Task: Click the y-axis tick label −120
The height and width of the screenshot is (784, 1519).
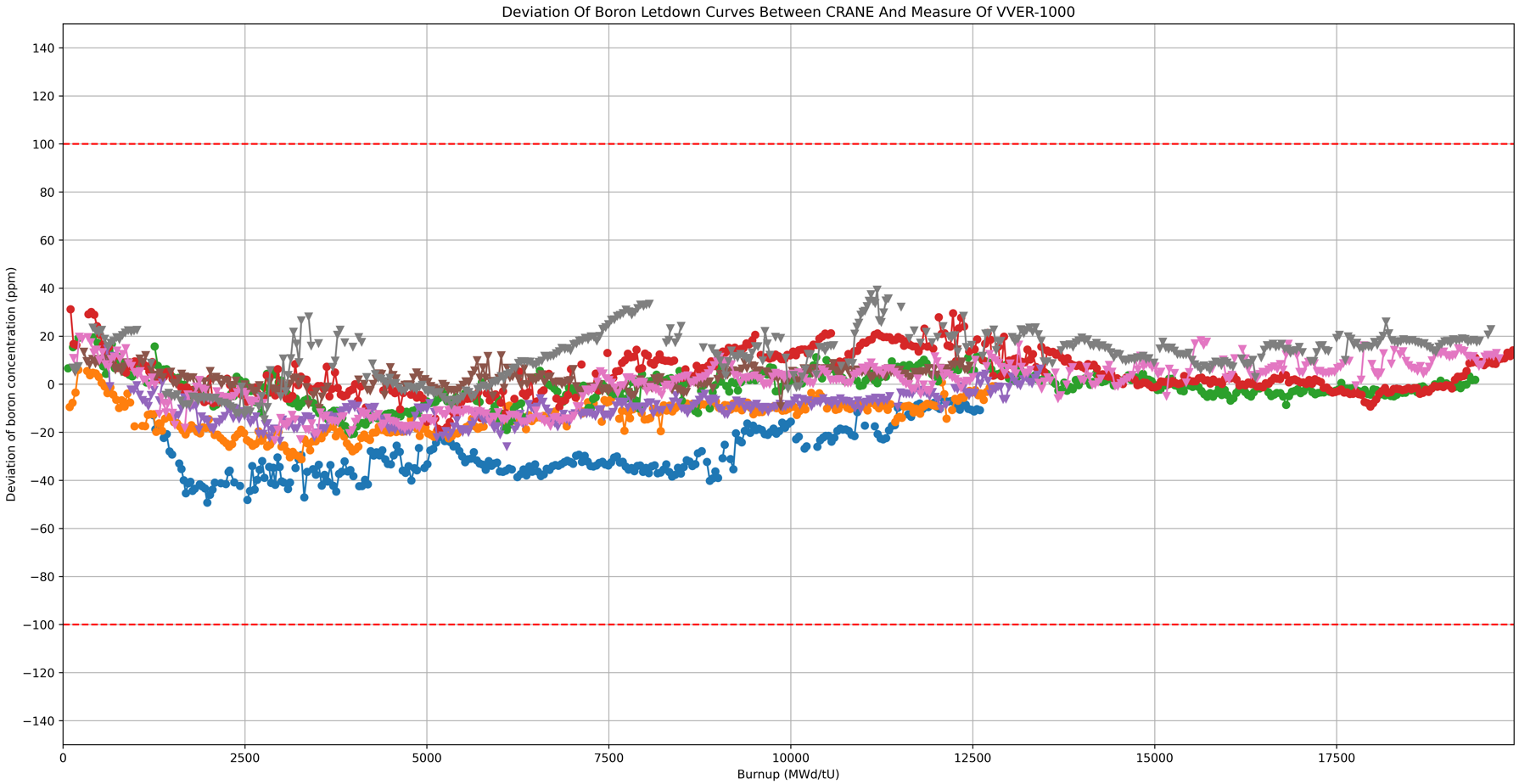Action: tap(39, 673)
